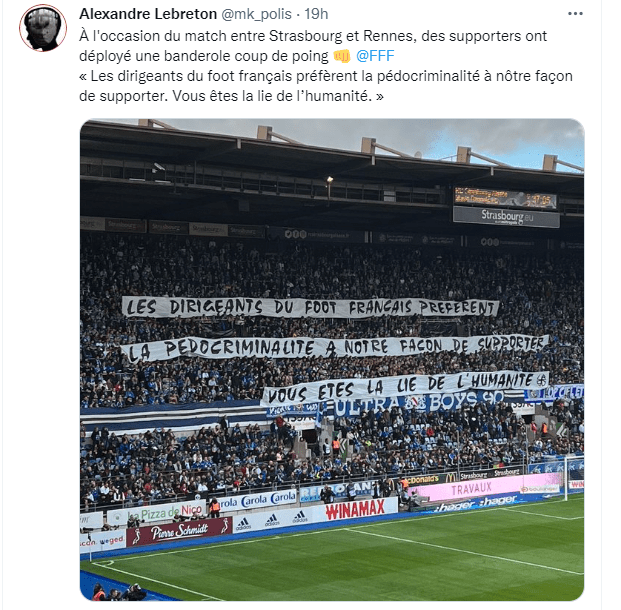Click the tweet text about Strasbourg et Rennes
The width and height of the screenshot is (621, 610).
(313, 46)
